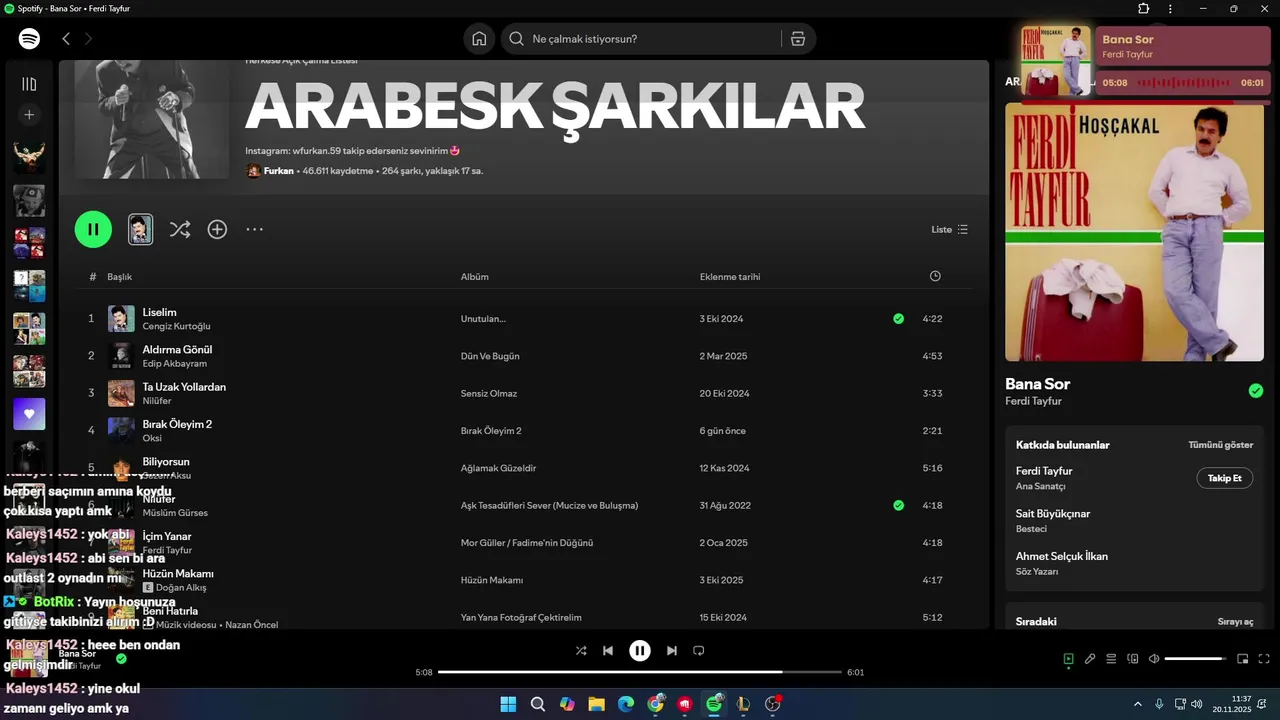Screen dimensions: 1280x720
Task: Show hidden tray icons chevron
Action: tap(1137, 704)
